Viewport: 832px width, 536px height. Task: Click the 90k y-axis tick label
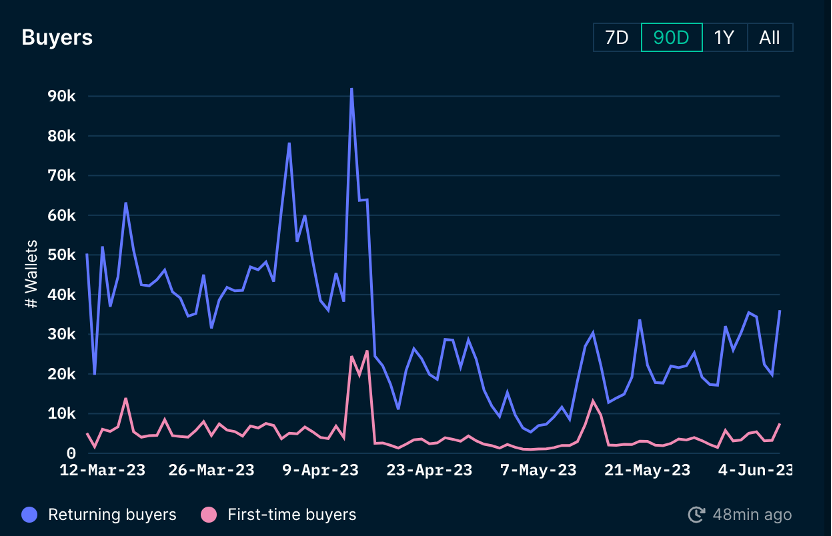point(62,96)
